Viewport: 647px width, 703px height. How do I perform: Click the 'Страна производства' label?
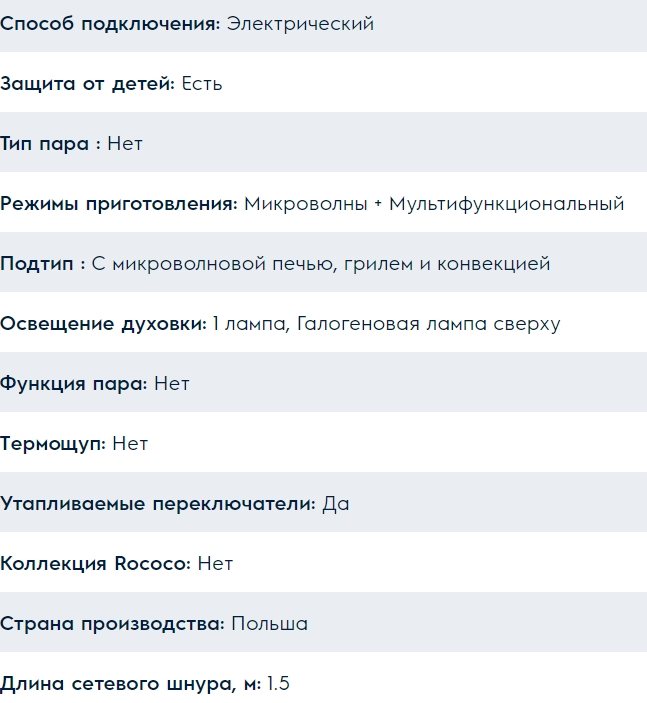tap(112, 624)
